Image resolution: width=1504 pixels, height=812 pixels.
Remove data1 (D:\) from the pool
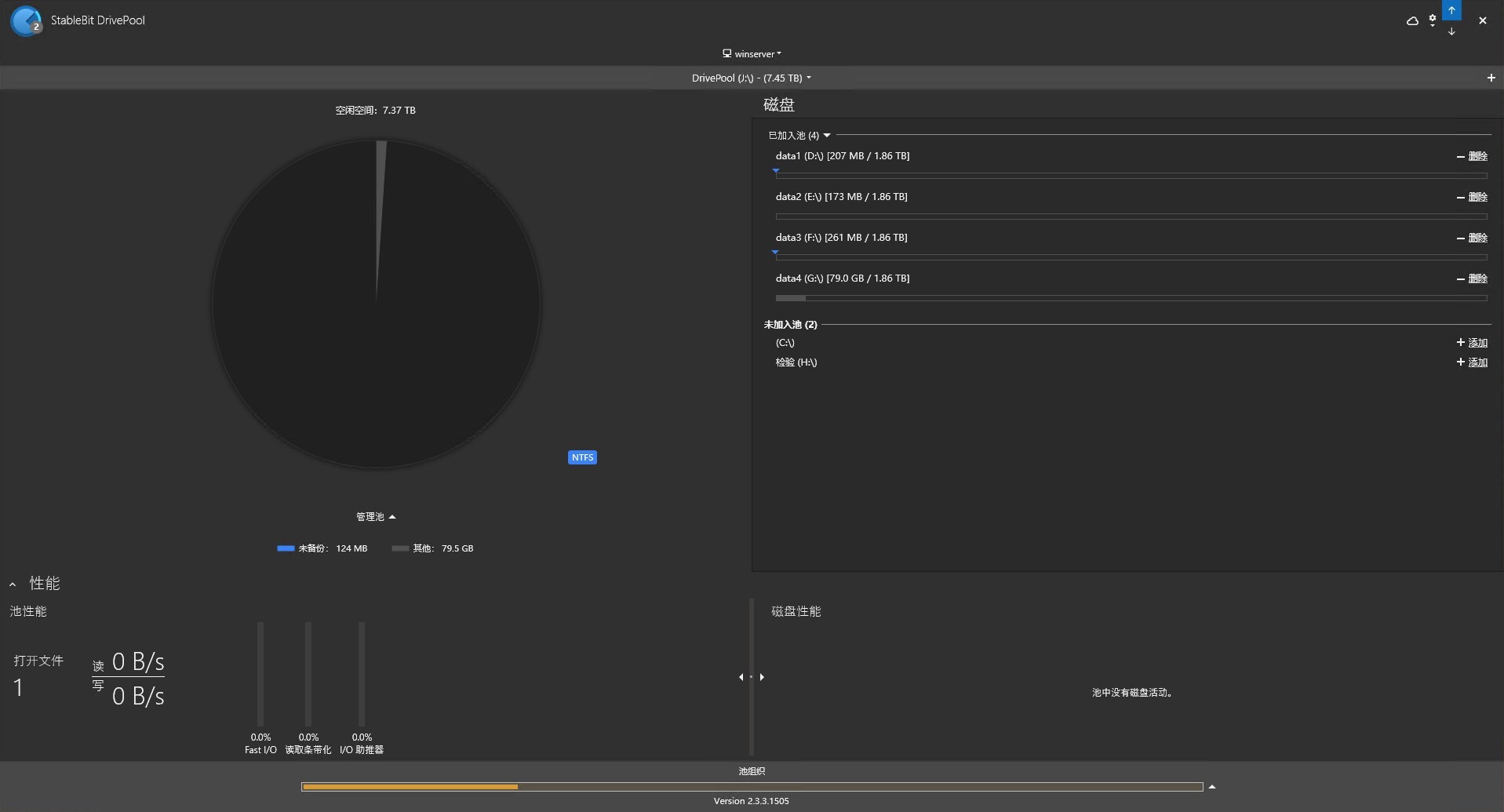[x=1472, y=156]
